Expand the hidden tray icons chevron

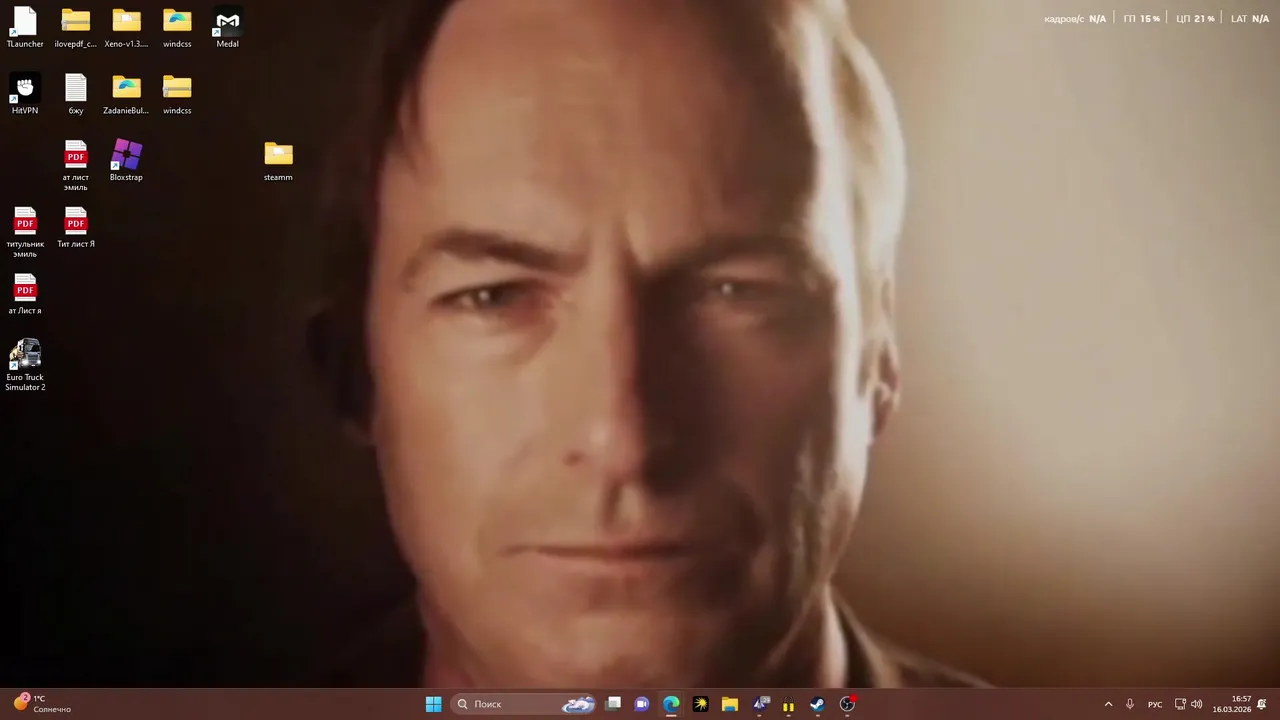[1108, 704]
